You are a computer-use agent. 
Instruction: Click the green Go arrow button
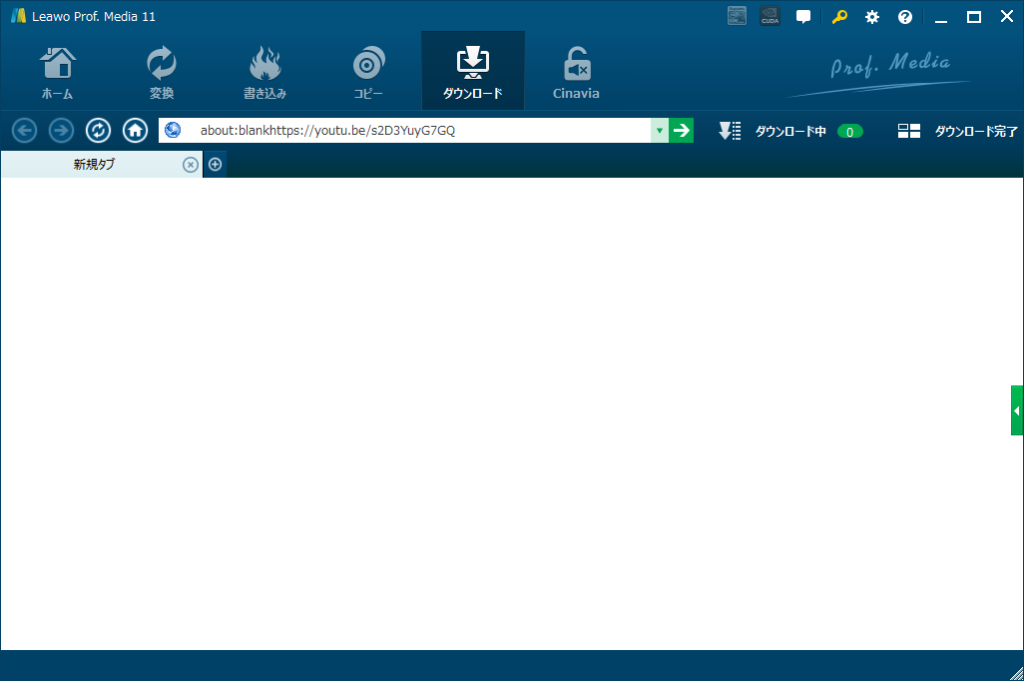pos(681,131)
